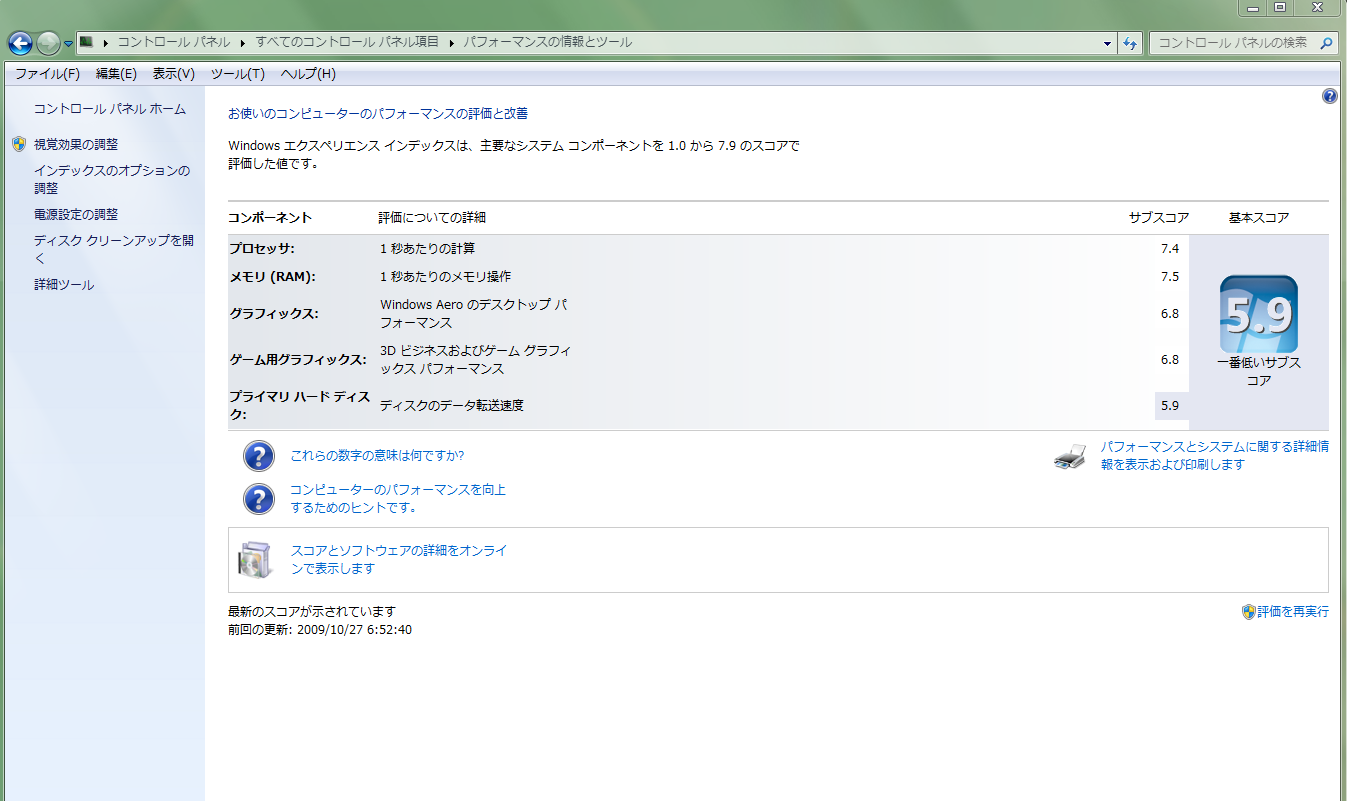Open the ツール(T) menu
This screenshot has width=1347, height=801.
click(237, 74)
